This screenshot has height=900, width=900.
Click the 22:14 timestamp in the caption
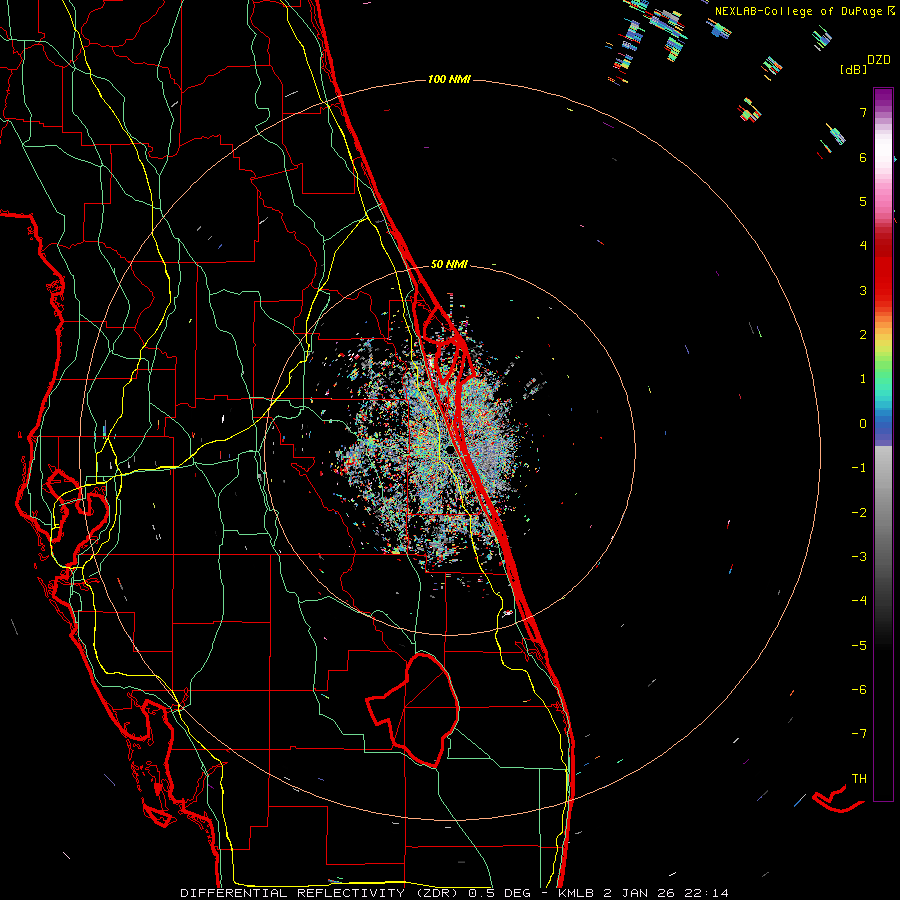click(708, 893)
